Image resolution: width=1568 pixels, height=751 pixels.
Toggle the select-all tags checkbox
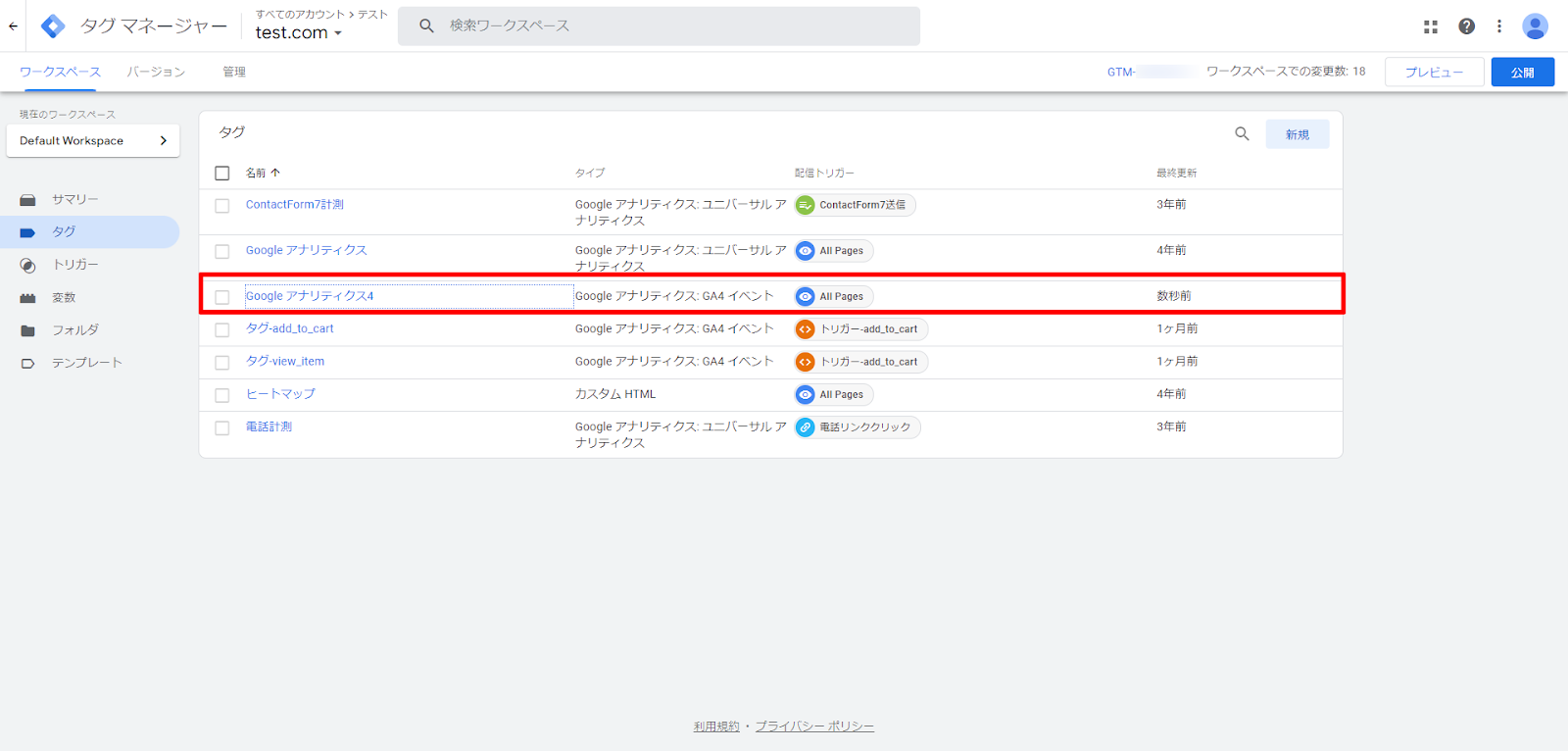point(222,174)
